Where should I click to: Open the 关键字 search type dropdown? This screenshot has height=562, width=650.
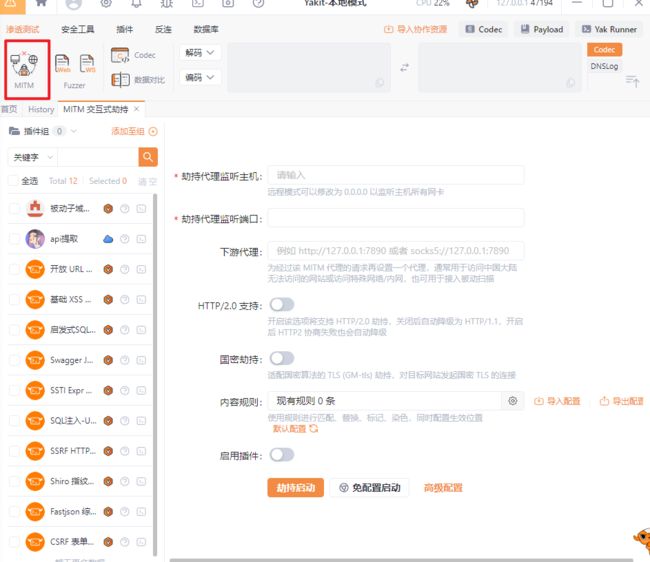click(x=30, y=157)
